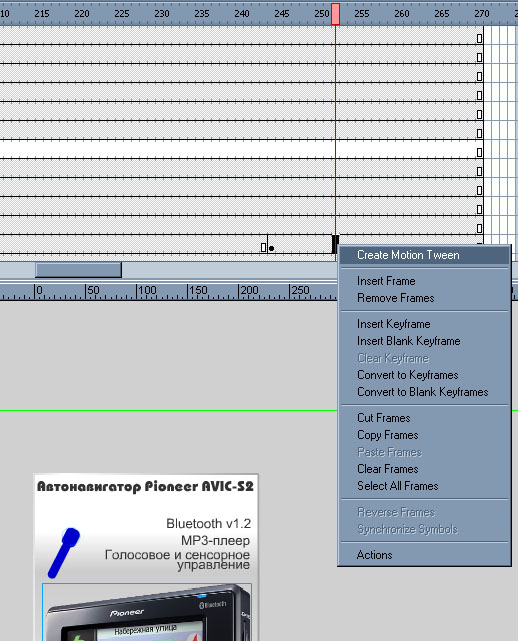518x641 pixels.
Task: Click the 'Автонавигатор Pioneer AVIC-S2' heading
Action: click(145, 486)
